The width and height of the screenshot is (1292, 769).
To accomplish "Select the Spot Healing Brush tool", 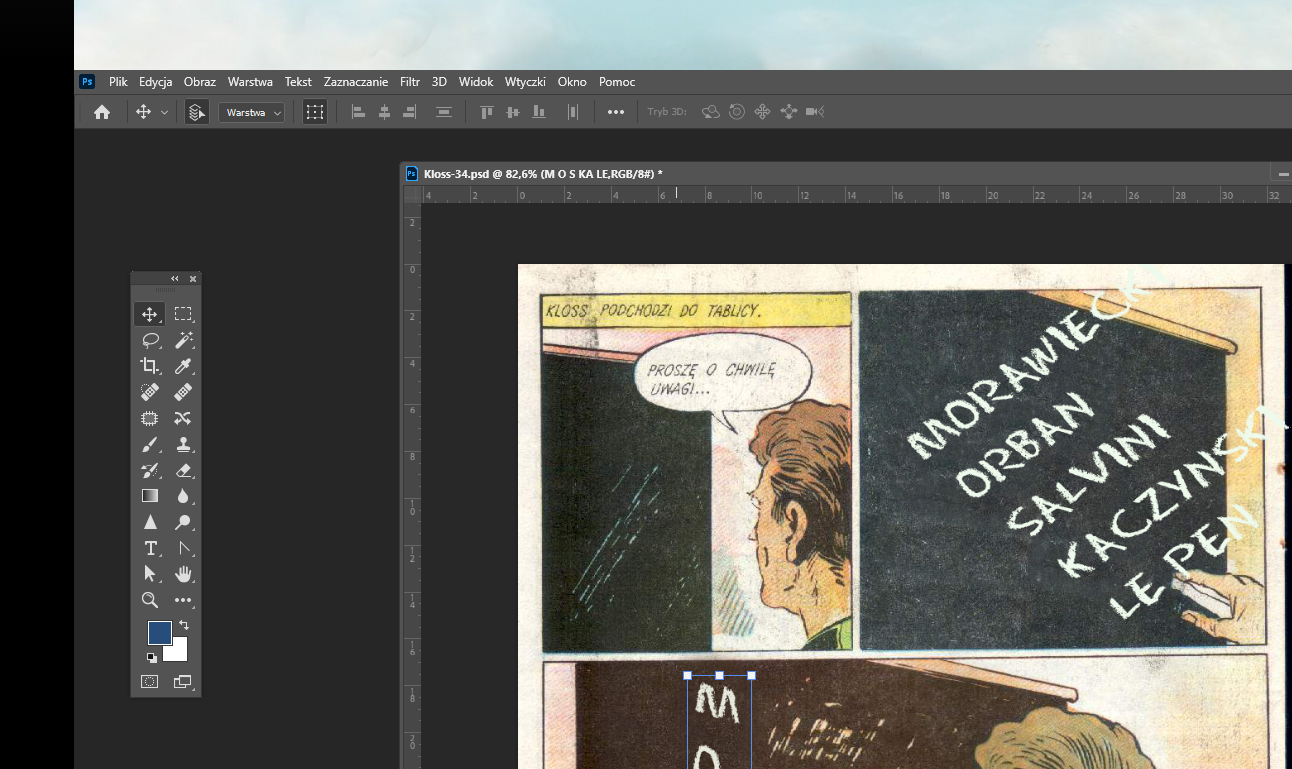I will pyautogui.click(x=150, y=392).
